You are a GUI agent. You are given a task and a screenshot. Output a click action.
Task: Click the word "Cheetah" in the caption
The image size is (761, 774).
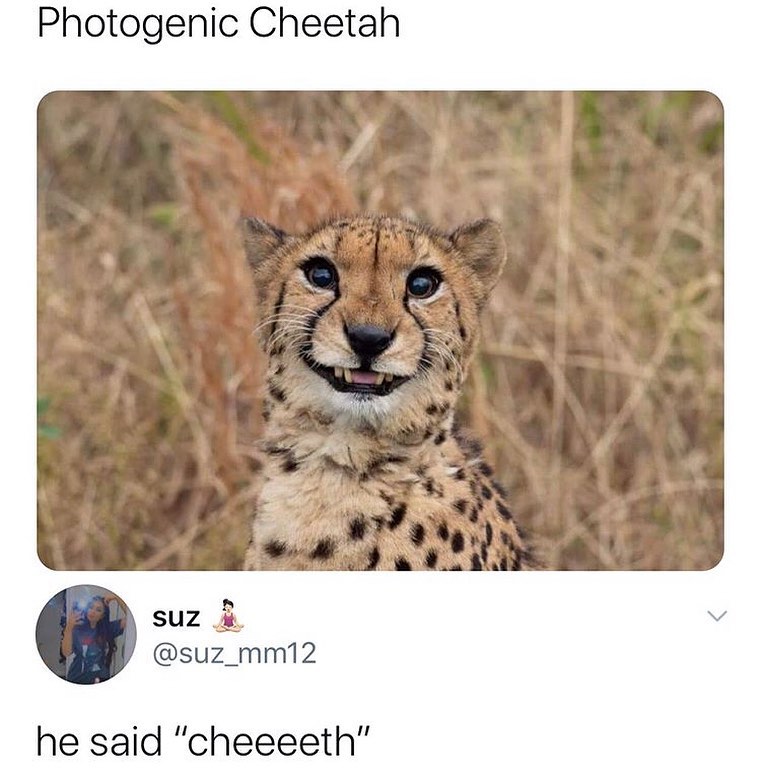point(324,23)
